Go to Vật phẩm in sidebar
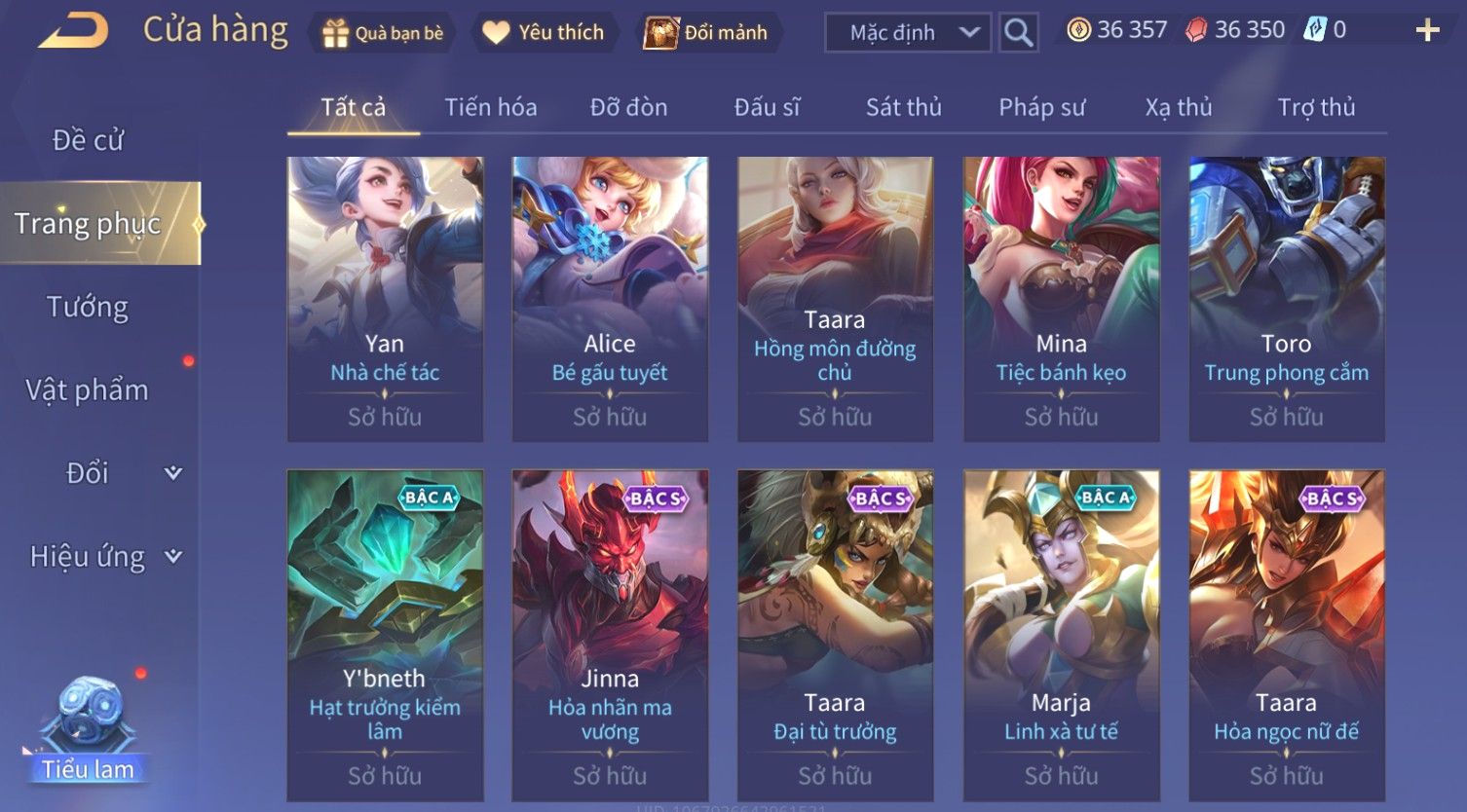Image resolution: width=1467 pixels, height=812 pixels. (x=88, y=390)
